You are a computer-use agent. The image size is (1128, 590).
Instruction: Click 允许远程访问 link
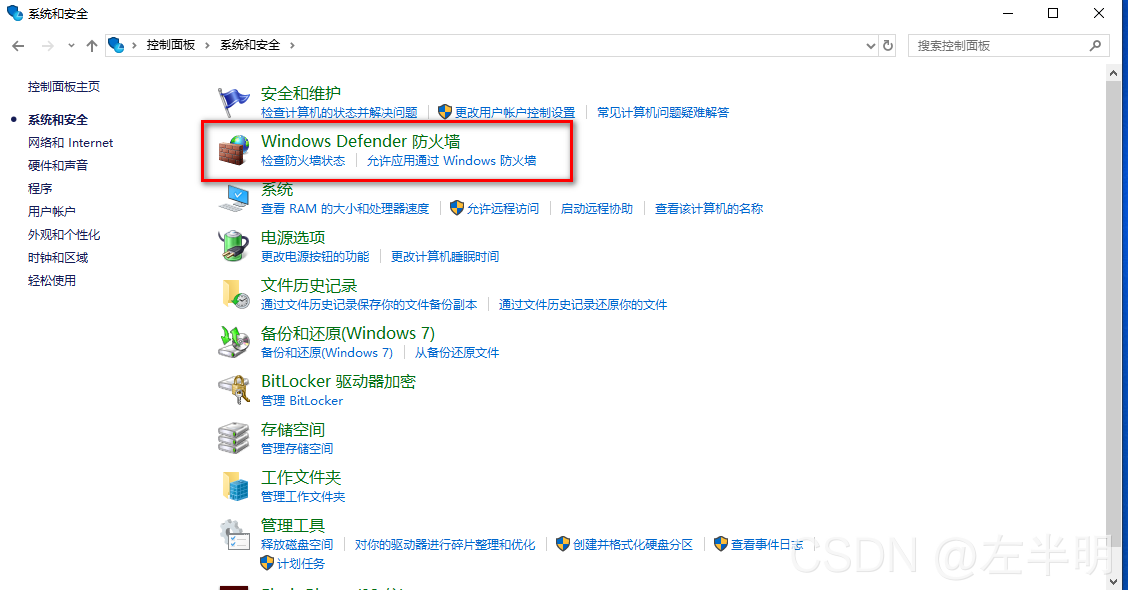(x=502, y=209)
